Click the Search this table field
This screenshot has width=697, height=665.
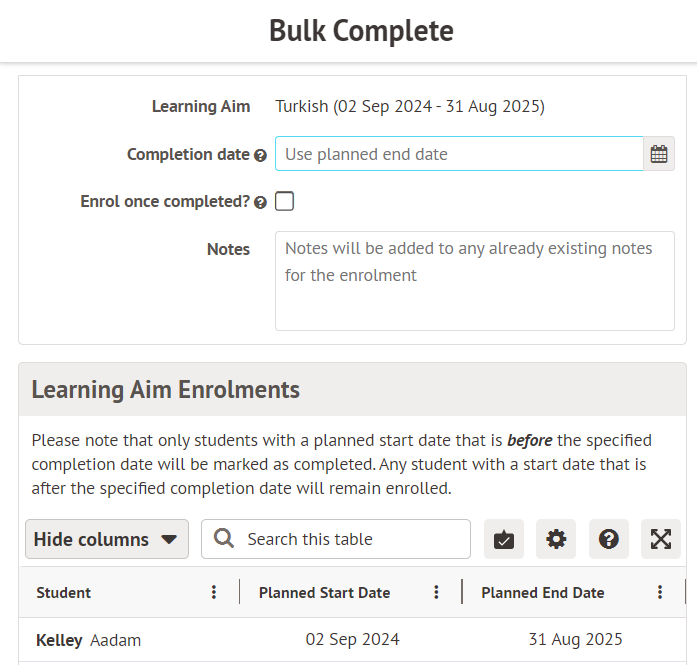tap(350, 539)
